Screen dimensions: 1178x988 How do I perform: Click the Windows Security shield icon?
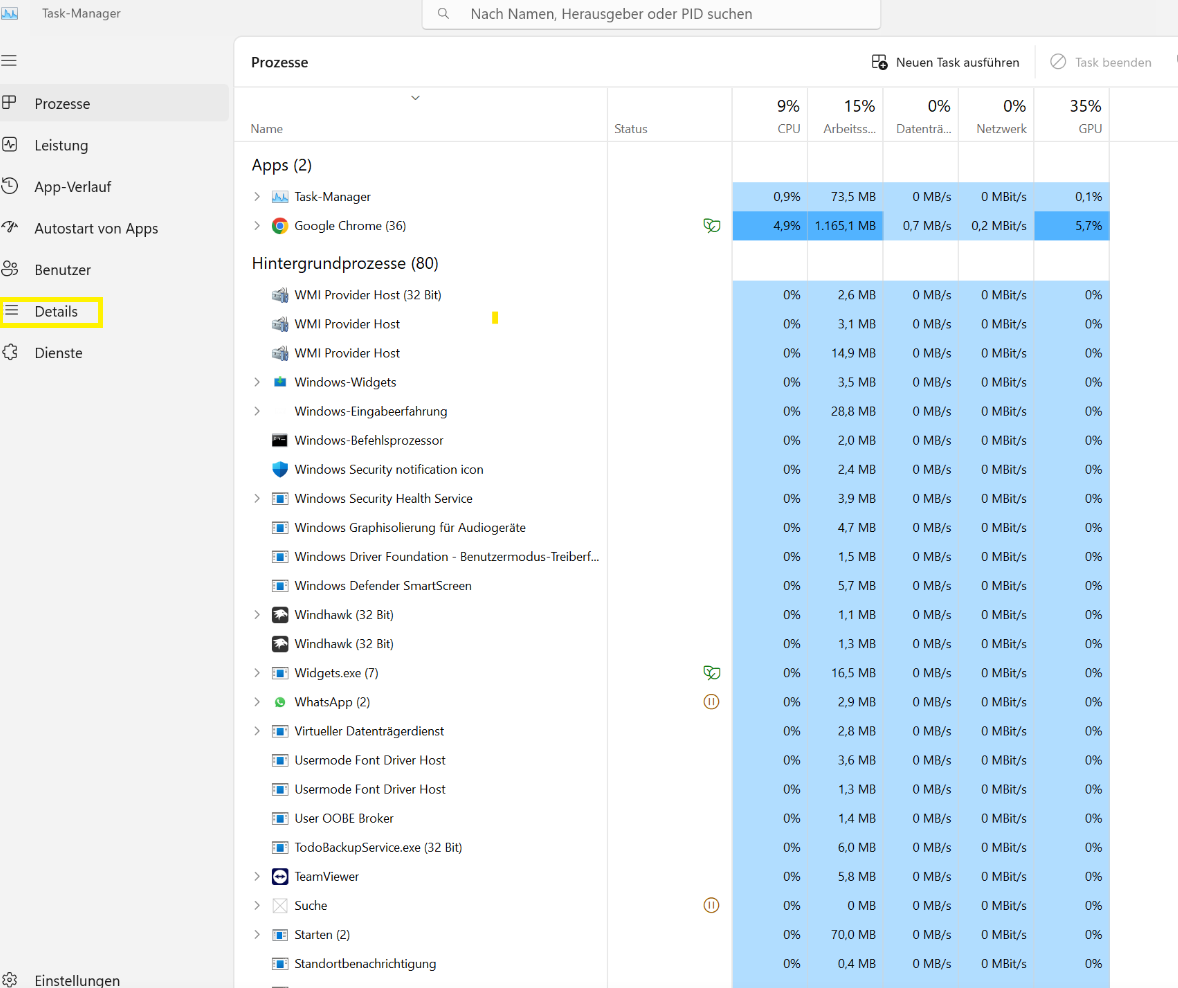(x=279, y=470)
